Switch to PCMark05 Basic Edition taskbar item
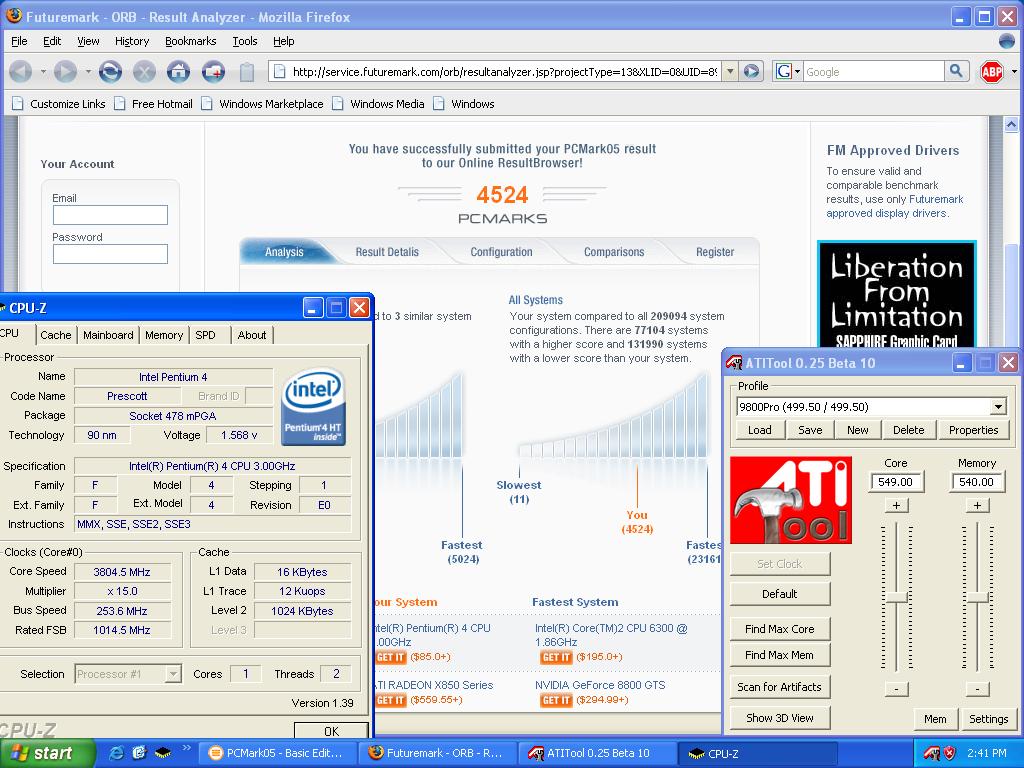The width and height of the screenshot is (1024, 768). pyautogui.click(x=277, y=753)
